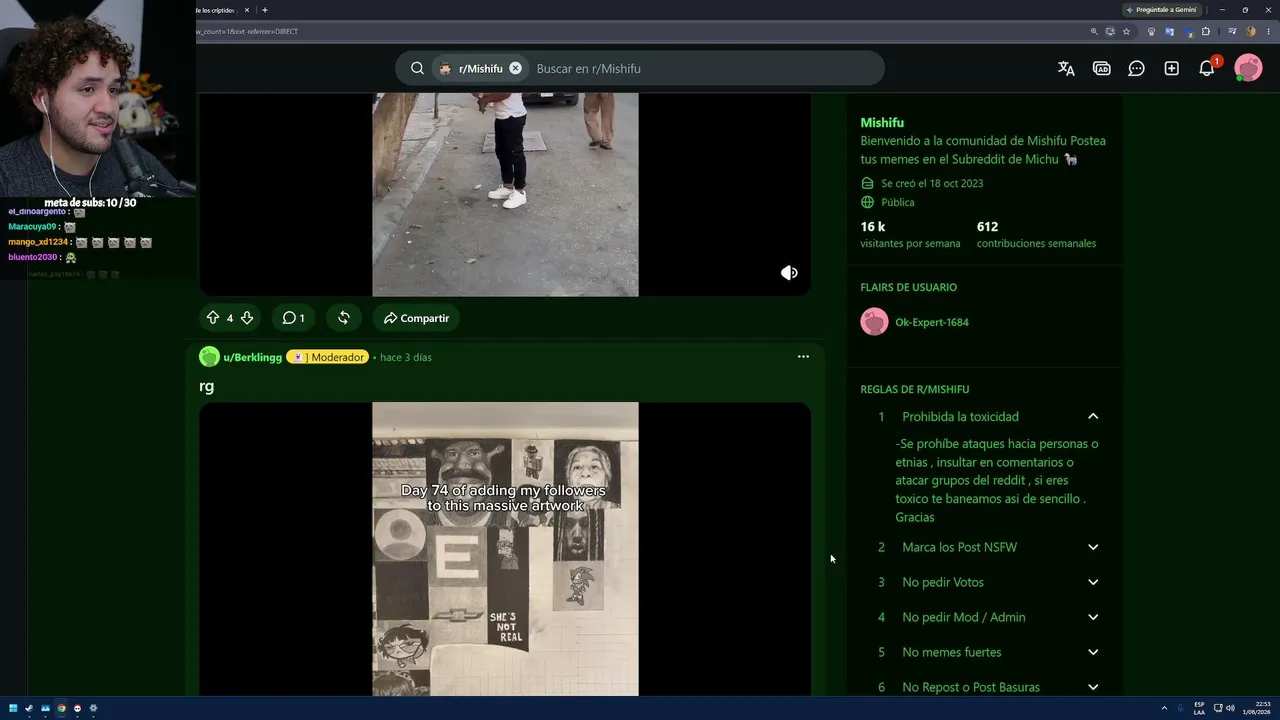Click the Mishifu community title
Image resolution: width=1280 pixels, height=720 pixels.
(882, 123)
